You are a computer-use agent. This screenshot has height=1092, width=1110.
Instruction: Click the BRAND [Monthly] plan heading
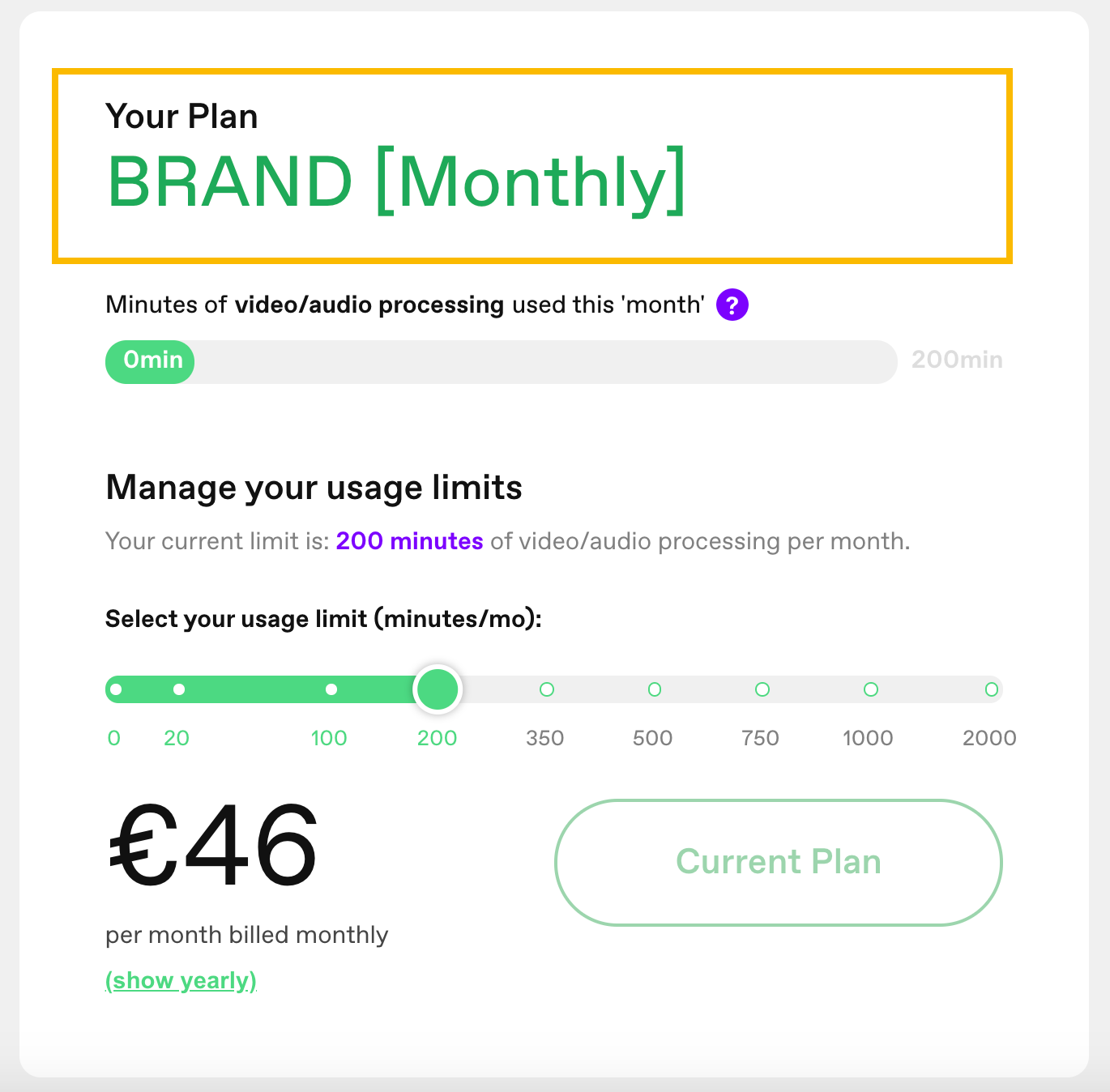point(396,181)
